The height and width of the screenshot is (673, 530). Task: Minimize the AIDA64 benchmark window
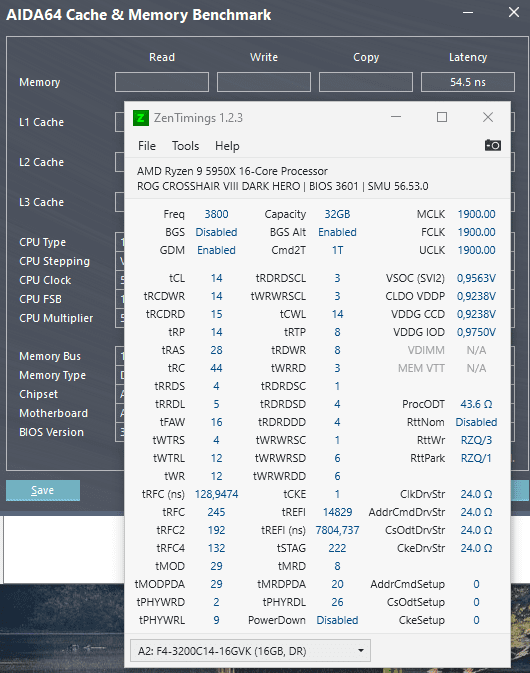tap(468, 12)
